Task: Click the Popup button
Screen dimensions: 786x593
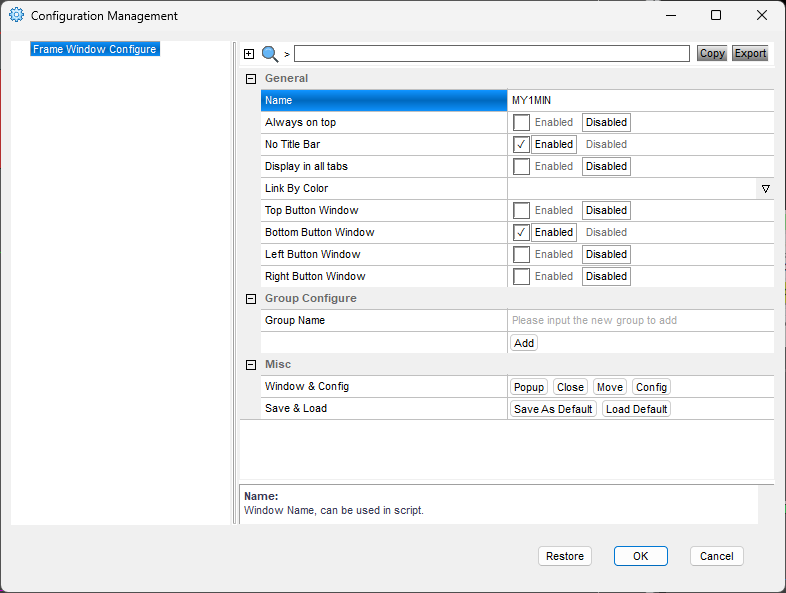Action: [x=529, y=387]
